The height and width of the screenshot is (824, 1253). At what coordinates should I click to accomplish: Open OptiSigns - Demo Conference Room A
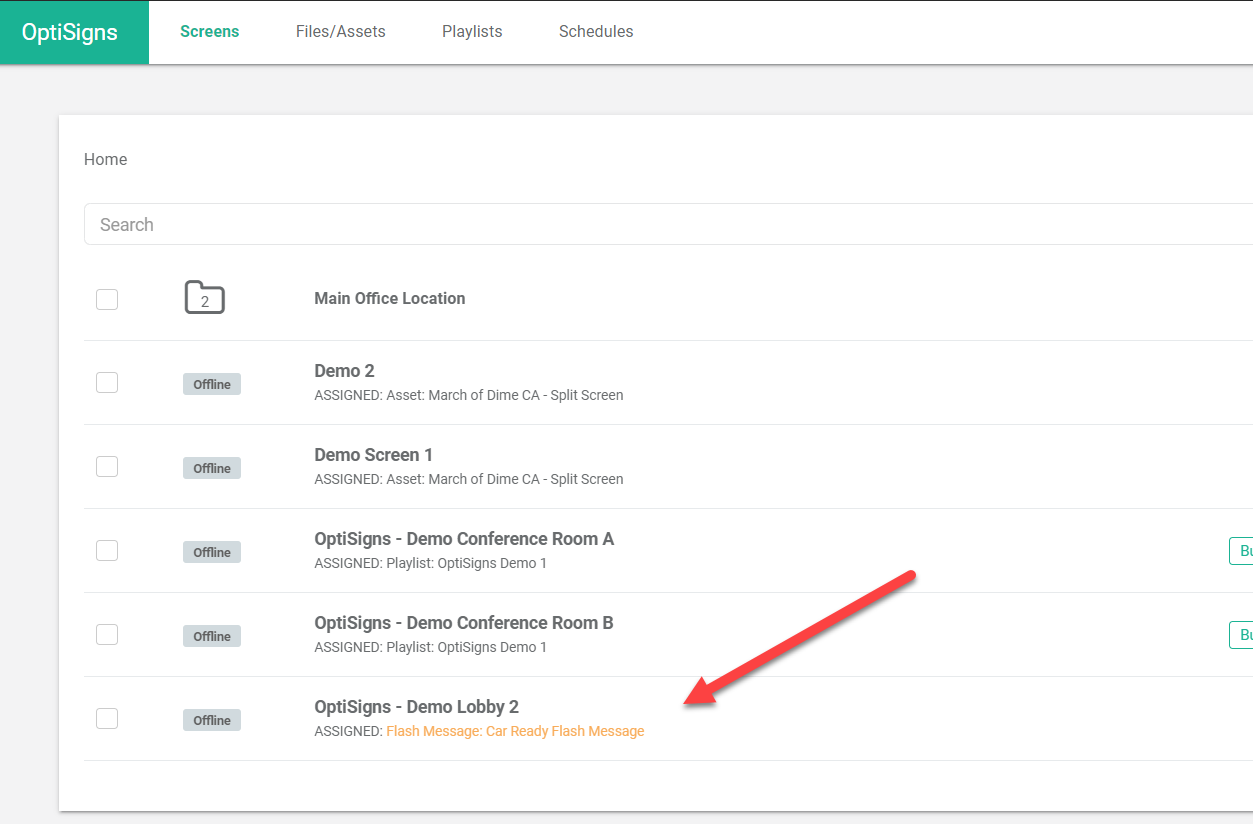pos(464,539)
